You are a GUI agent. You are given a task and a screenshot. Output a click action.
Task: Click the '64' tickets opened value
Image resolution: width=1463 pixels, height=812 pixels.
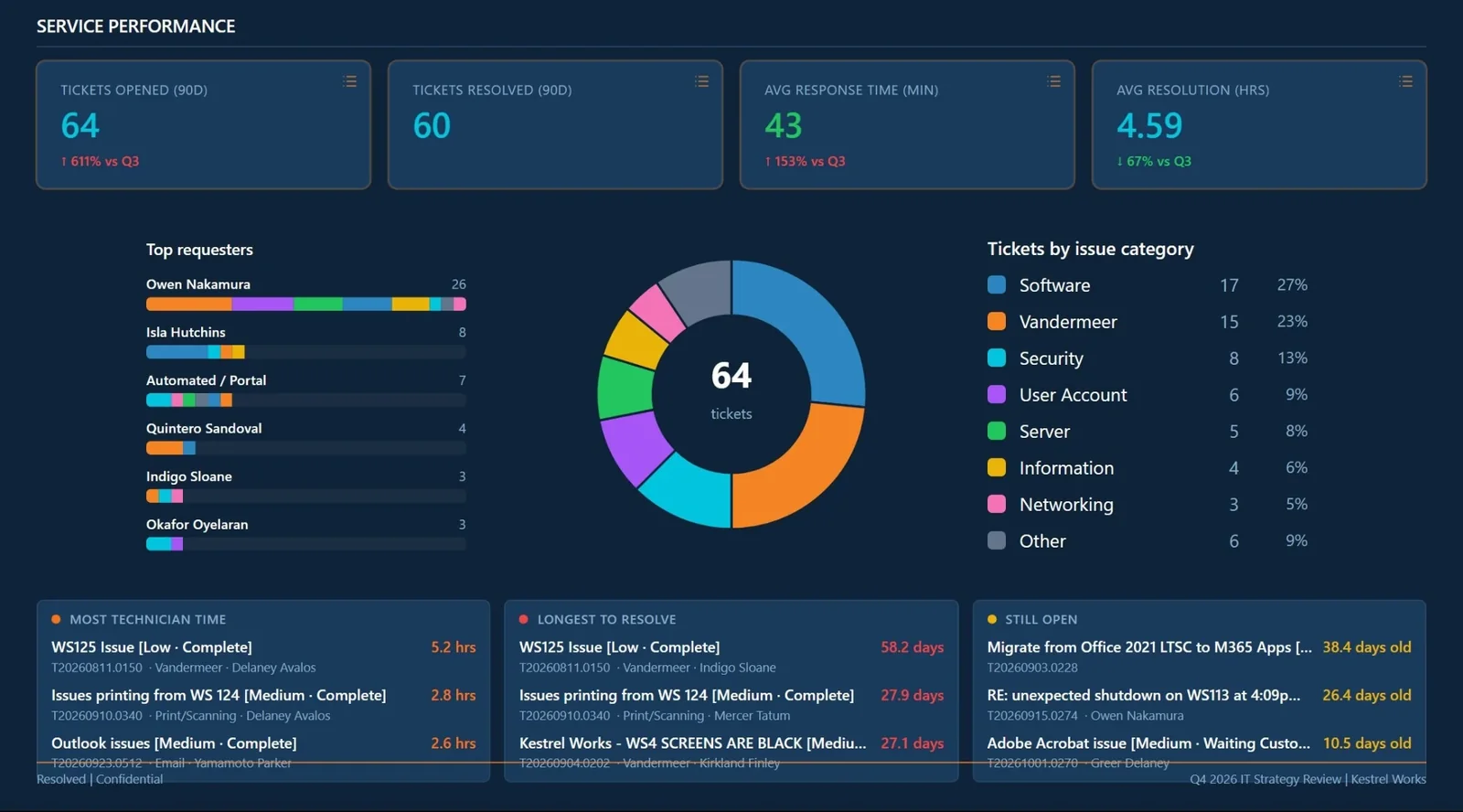point(80,125)
